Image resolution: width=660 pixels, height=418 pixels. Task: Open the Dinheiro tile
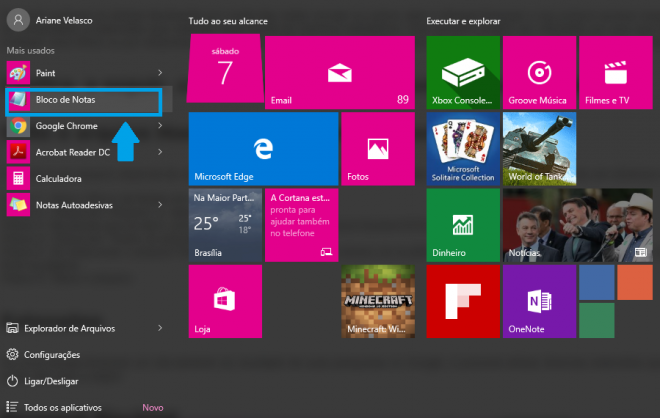pos(463,225)
